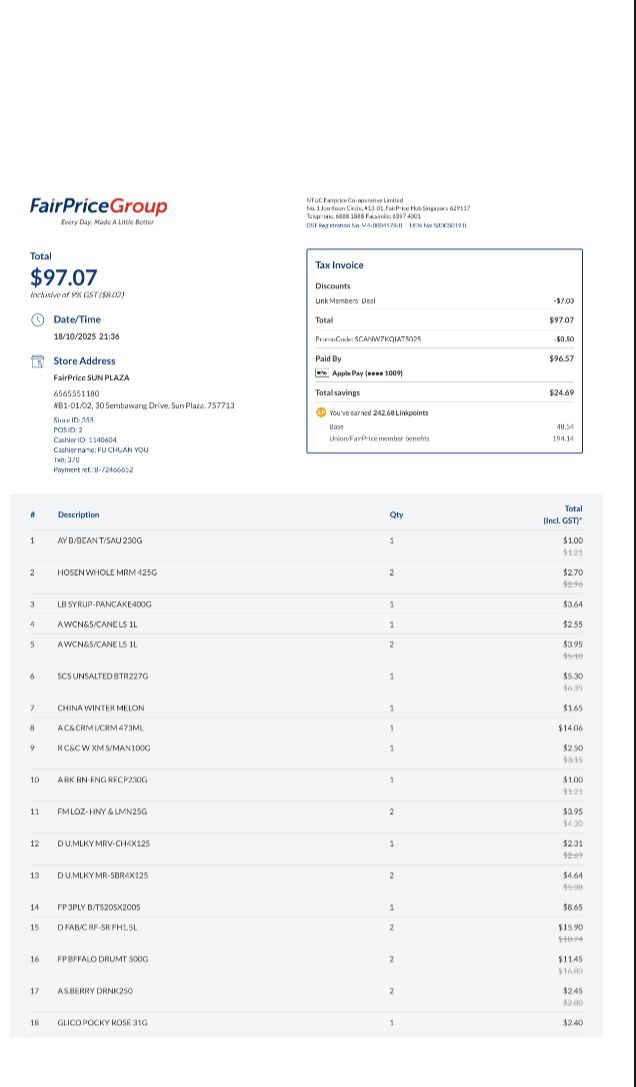This screenshot has height=1087, width=636.
Task: Select the 'CHINA WINTER MELON' item
Action: 101,708
